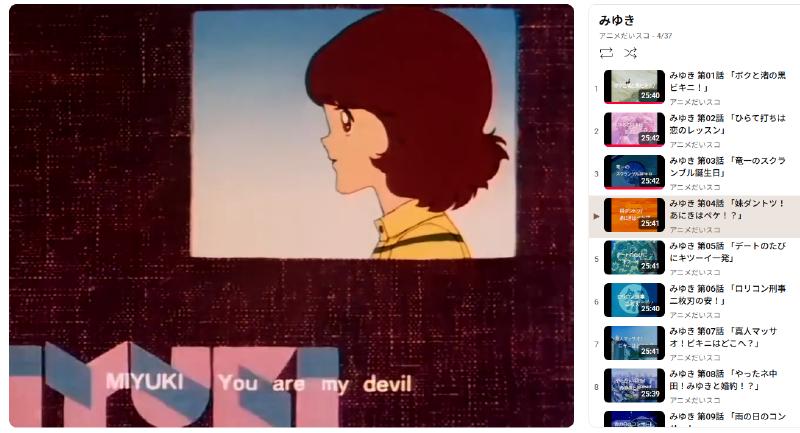Select episode 06 thumbnail in the playlist
The image size is (800, 433).
(x=634, y=300)
